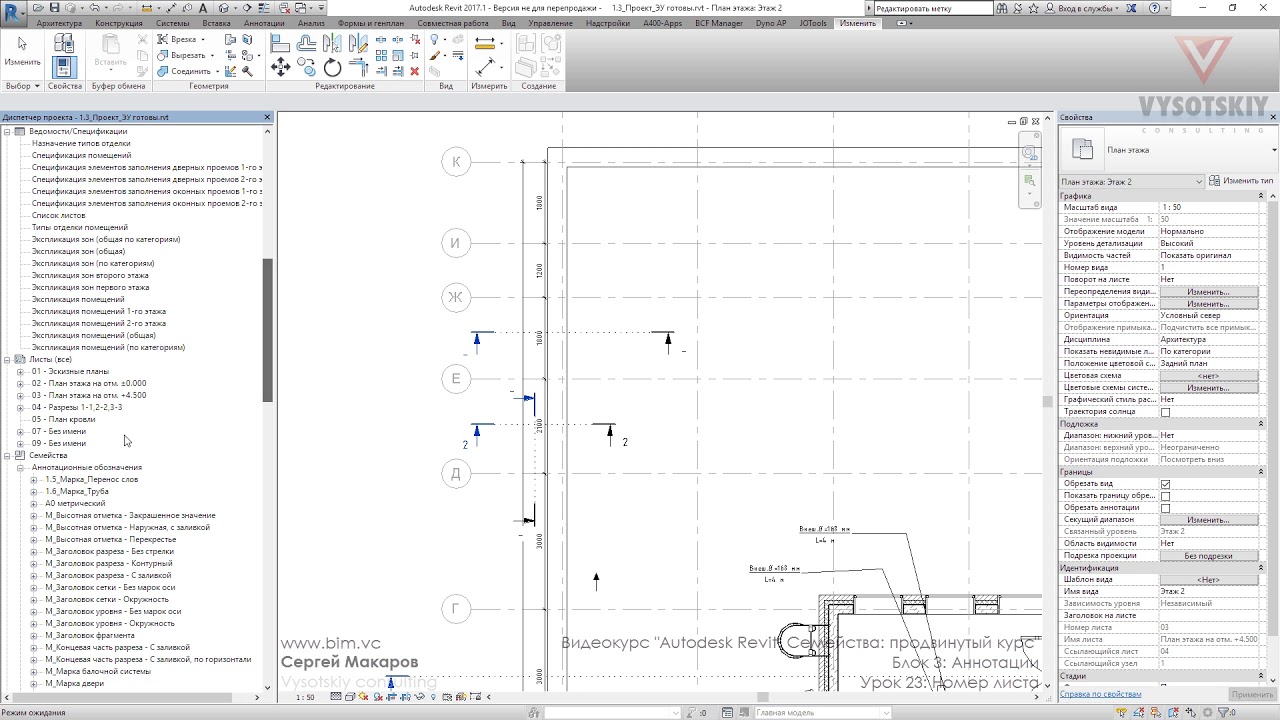Open the Type Properties icon in the ribbon

(64, 43)
